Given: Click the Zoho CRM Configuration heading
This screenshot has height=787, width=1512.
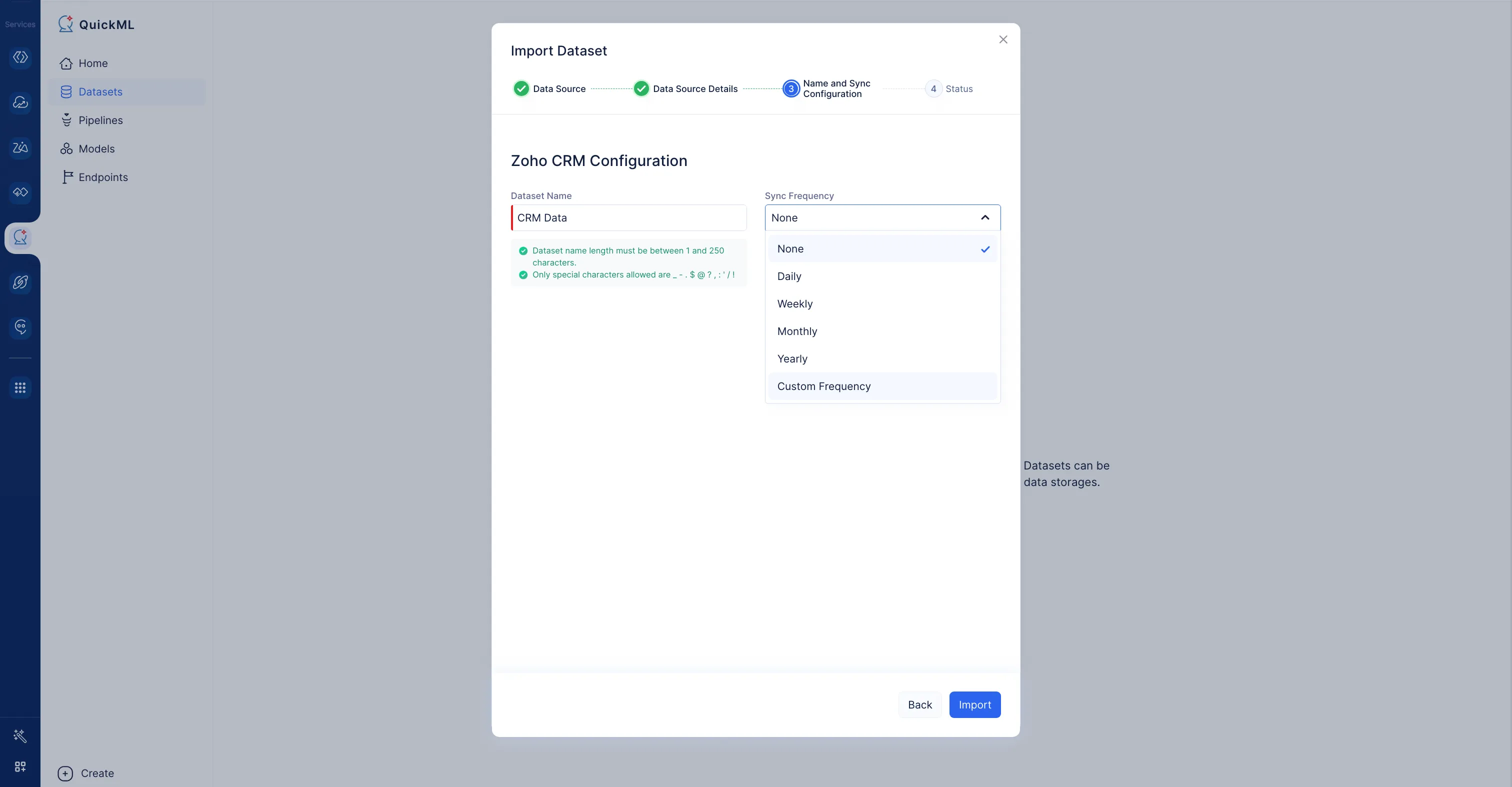Looking at the screenshot, I should (598, 161).
